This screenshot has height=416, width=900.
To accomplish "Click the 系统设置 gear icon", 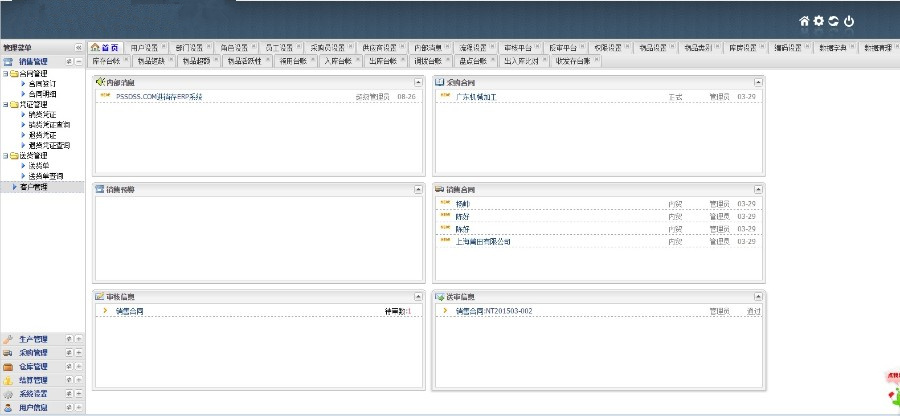I will (8, 394).
